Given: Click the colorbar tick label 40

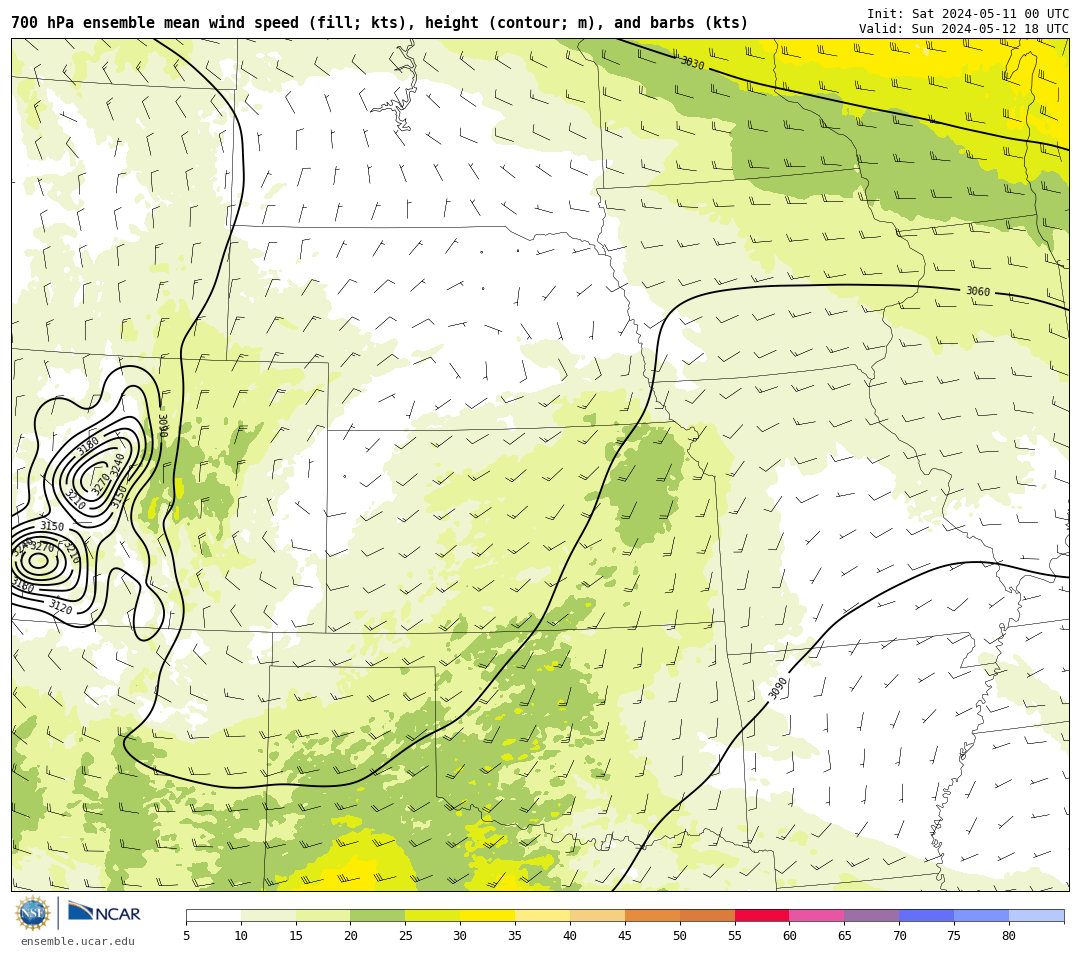Looking at the screenshot, I should point(570,935).
